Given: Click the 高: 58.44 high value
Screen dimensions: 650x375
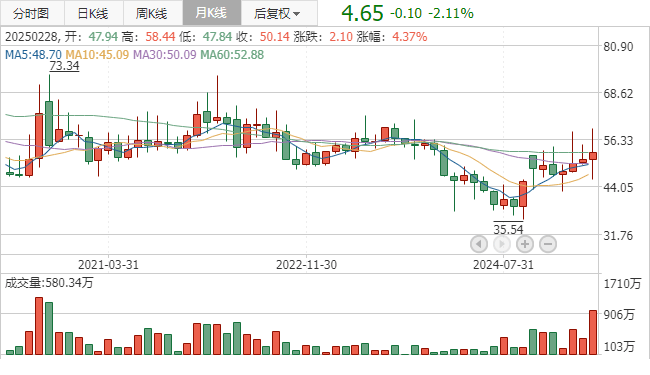Looking at the screenshot, I should pos(148,37).
